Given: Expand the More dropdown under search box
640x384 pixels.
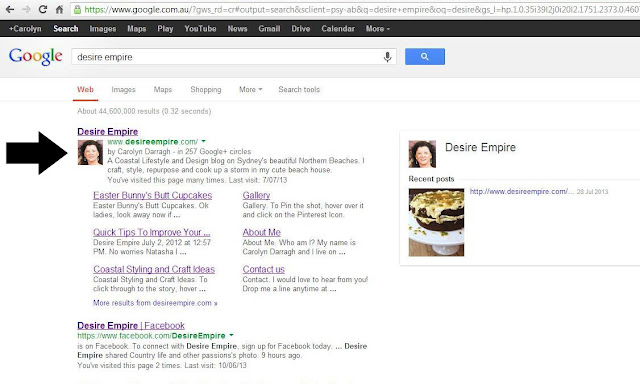Looking at the screenshot, I should (x=250, y=89).
